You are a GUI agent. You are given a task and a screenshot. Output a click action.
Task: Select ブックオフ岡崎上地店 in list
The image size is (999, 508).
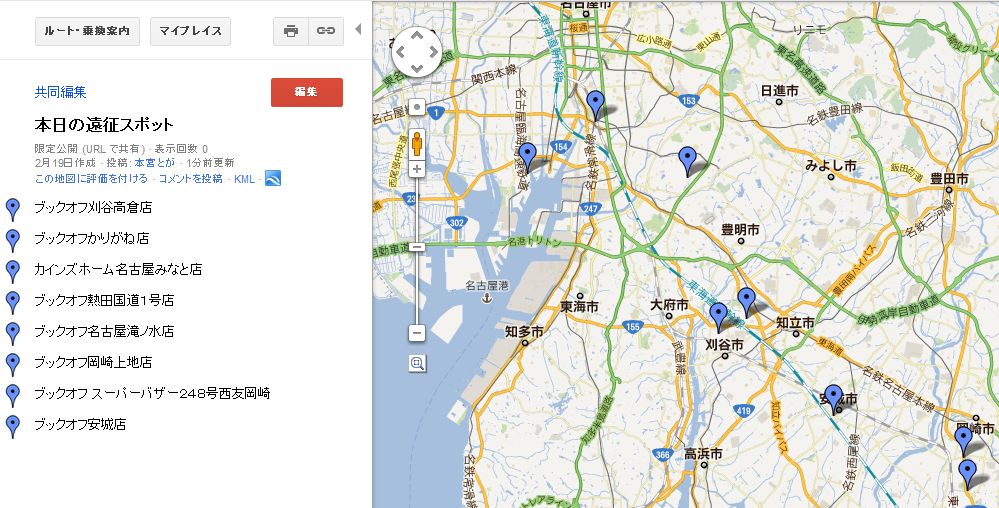coord(93,362)
